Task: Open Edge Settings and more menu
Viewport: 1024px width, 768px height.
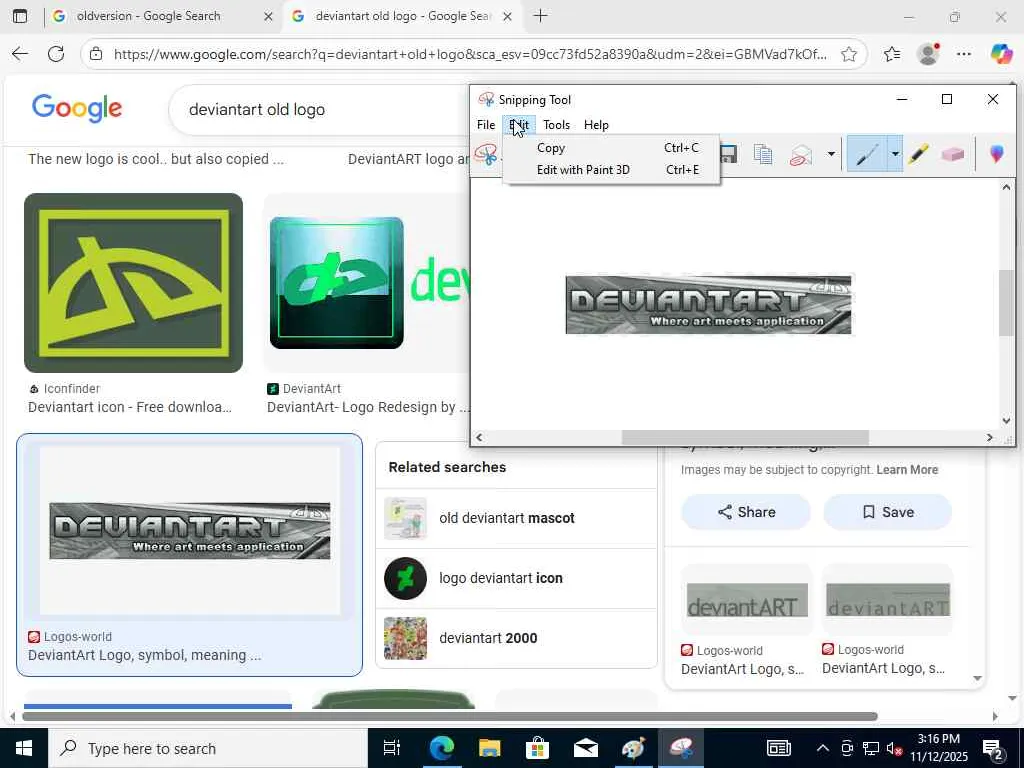Action: tap(964, 54)
